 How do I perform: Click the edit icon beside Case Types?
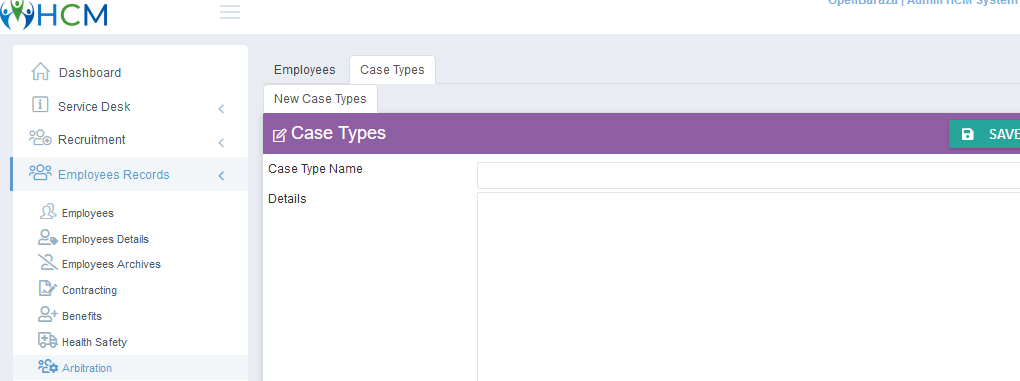279,135
